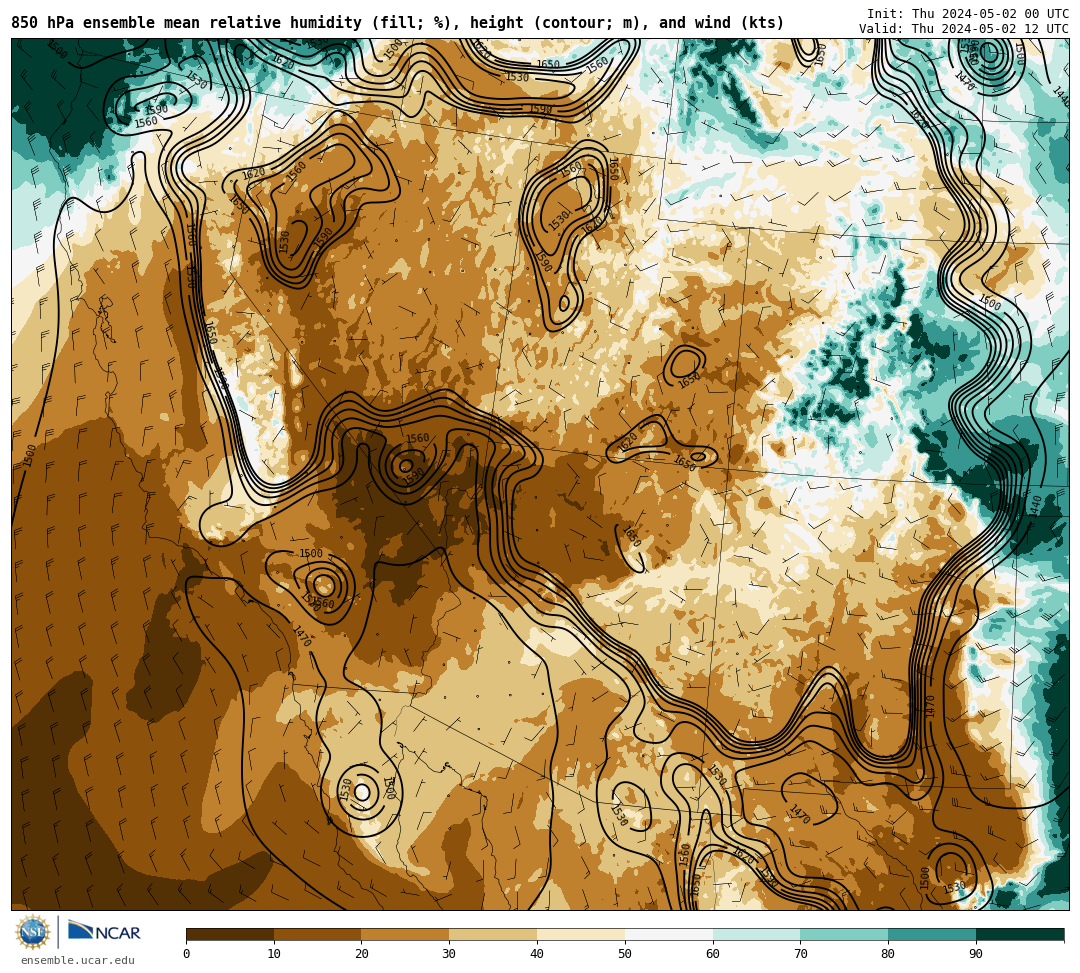1080x973 pixels.
Task: Click the 90-100% dark green colorbar segment
Action: click(1020, 934)
